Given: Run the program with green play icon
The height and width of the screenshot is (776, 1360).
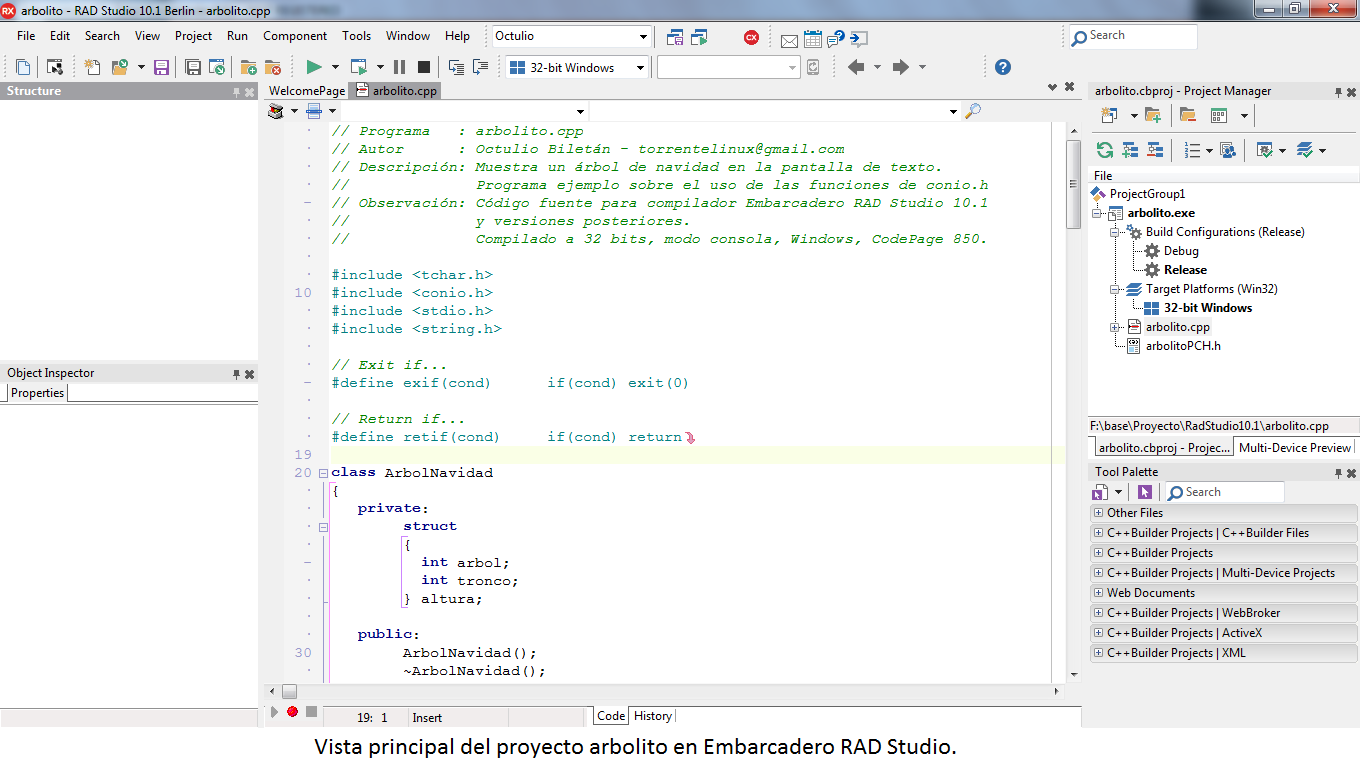Looking at the screenshot, I should coord(314,67).
